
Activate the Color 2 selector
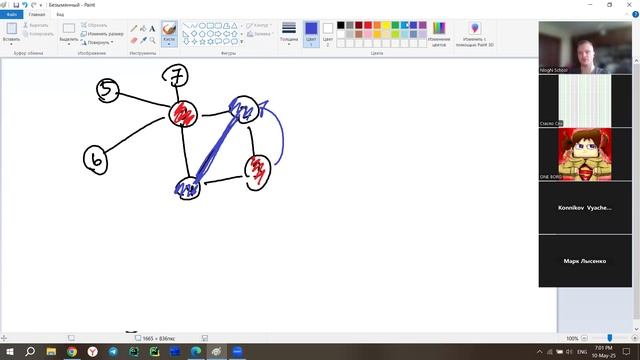328,34
